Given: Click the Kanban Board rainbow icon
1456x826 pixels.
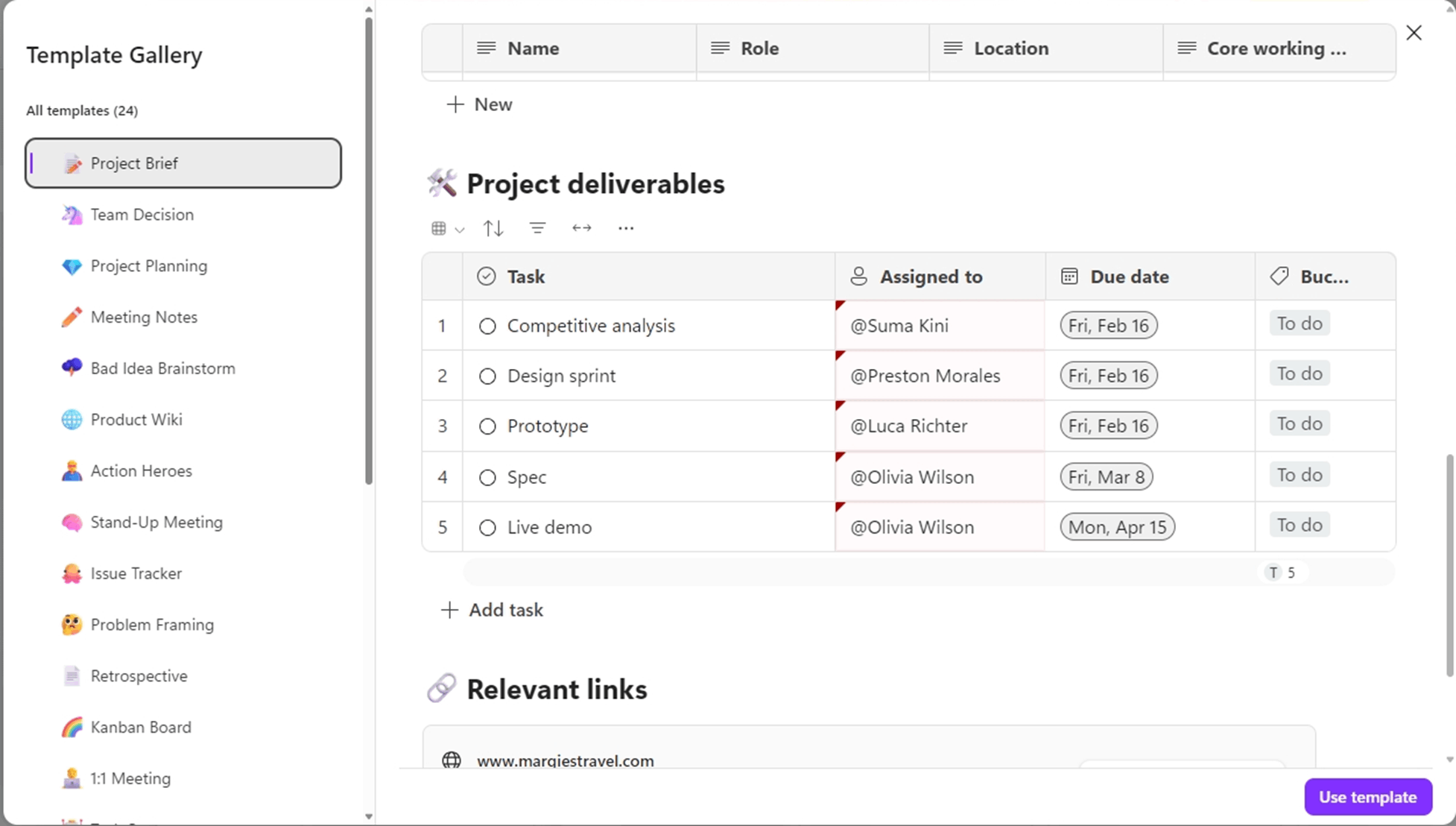Looking at the screenshot, I should tap(72, 727).
